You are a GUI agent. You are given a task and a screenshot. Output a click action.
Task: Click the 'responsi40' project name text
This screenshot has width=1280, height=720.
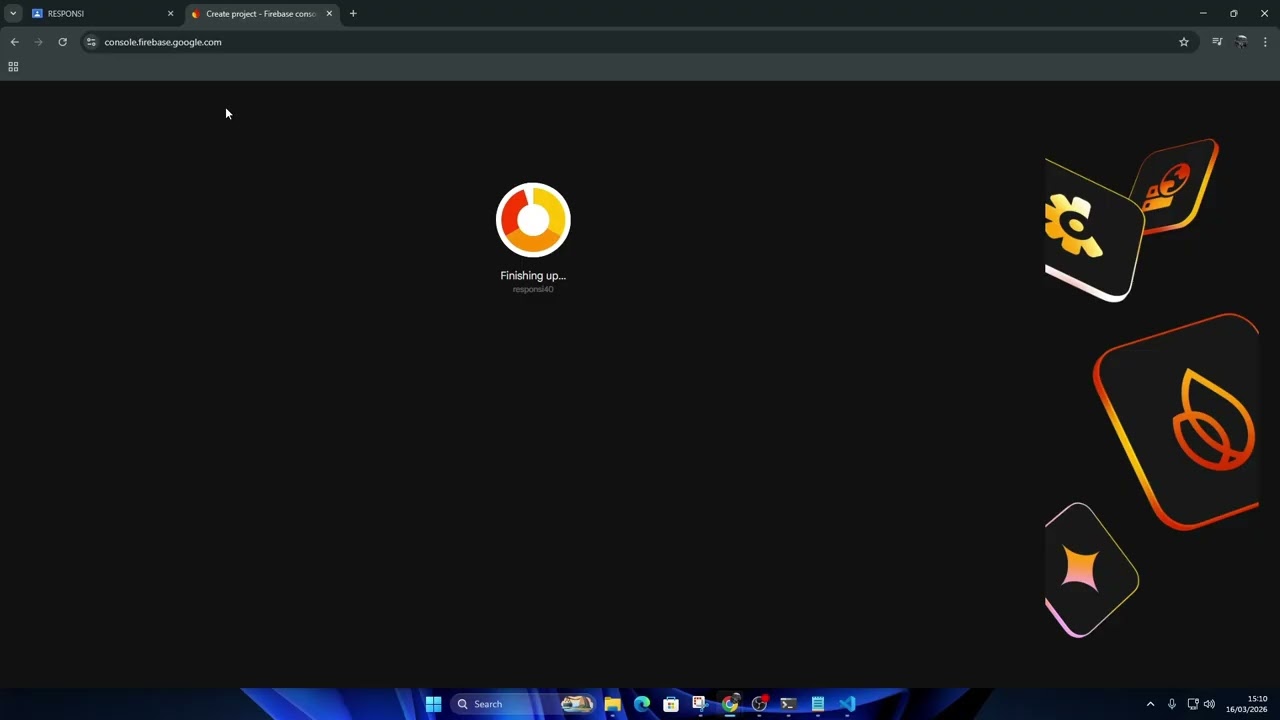pyautogui.click(x=533, y=289)
